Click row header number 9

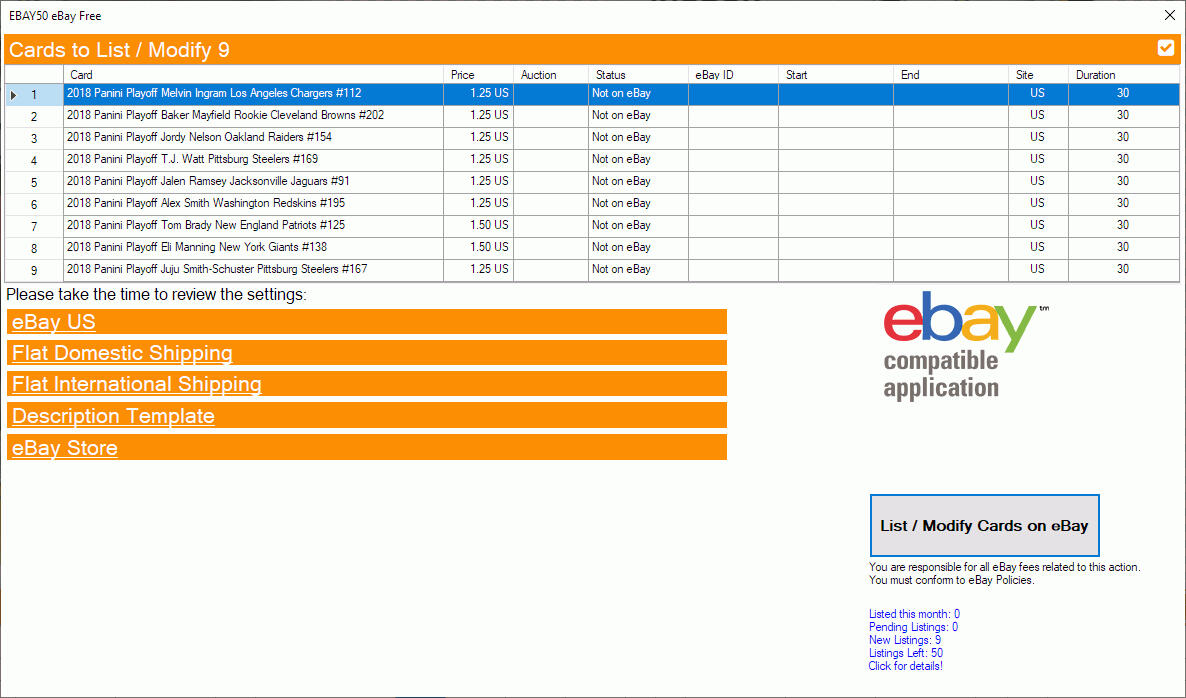point(34,270)
